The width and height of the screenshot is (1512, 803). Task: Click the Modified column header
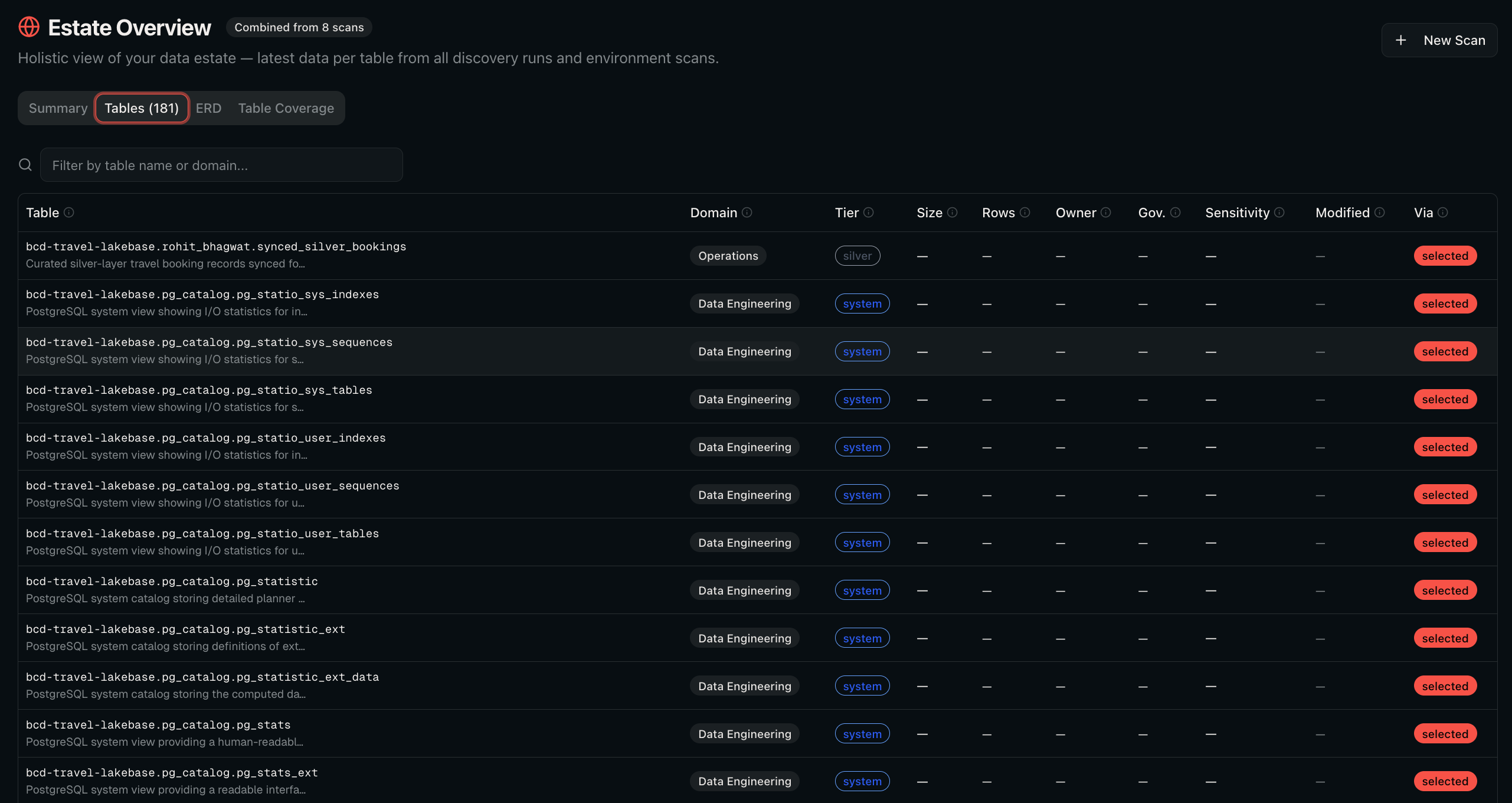click(1343, 213)
